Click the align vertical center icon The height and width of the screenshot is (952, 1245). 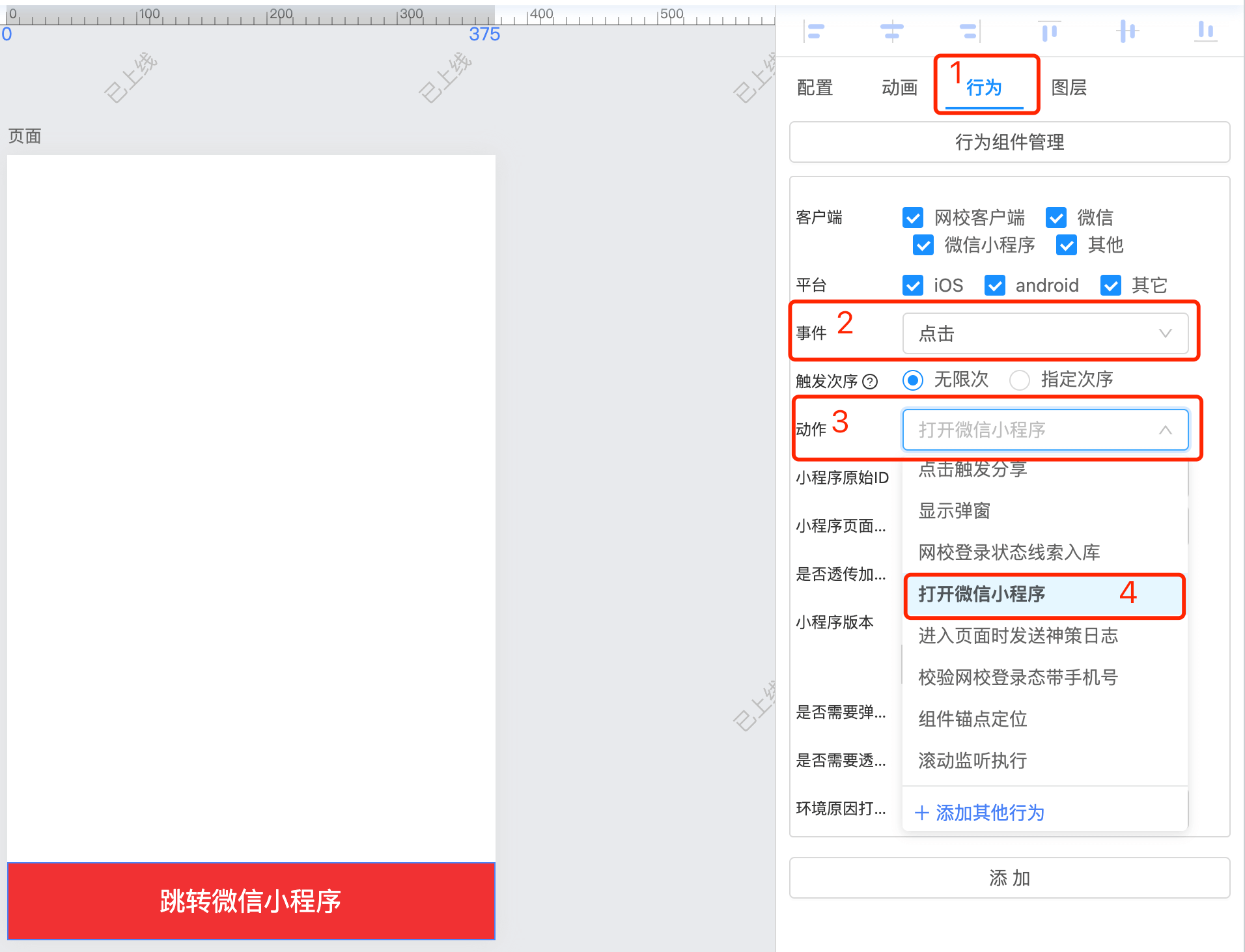tap(1127, 31)
